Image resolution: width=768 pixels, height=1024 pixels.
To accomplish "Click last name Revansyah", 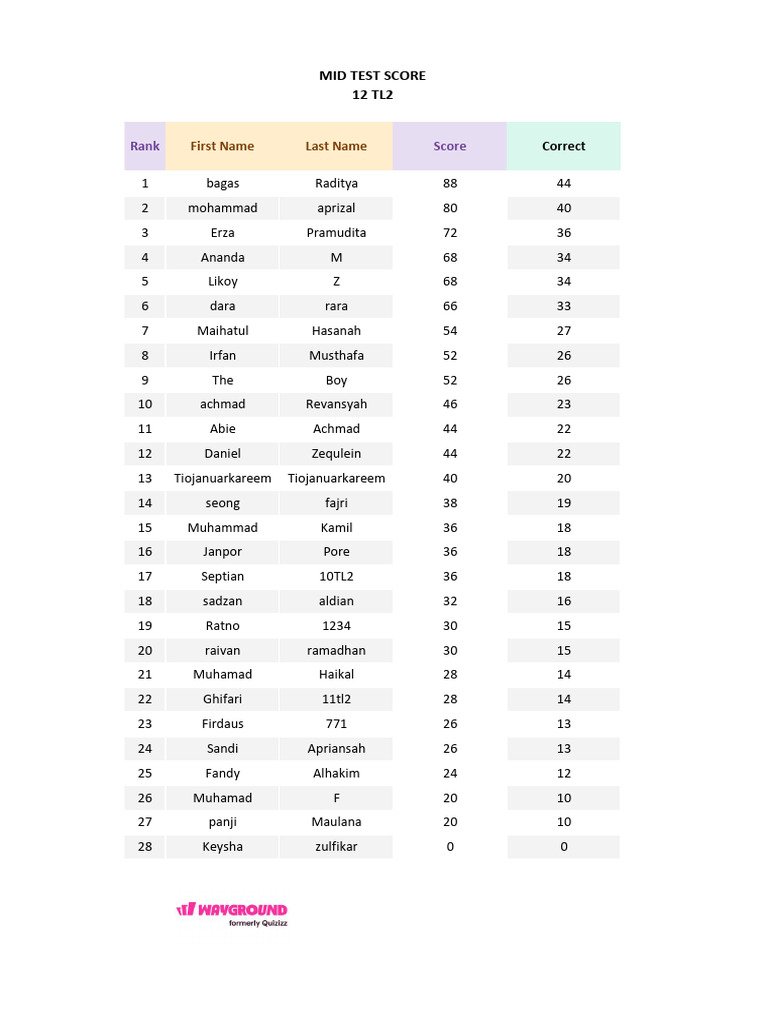I will [x=336, y=404].
